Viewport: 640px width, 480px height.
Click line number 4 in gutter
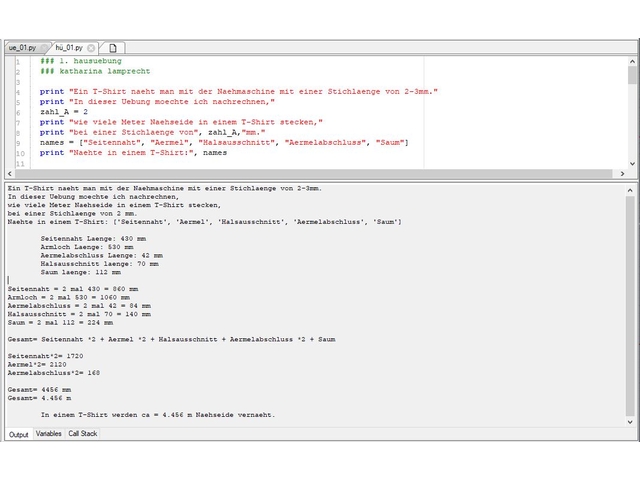pyautogui.click(x=18, y=92)
